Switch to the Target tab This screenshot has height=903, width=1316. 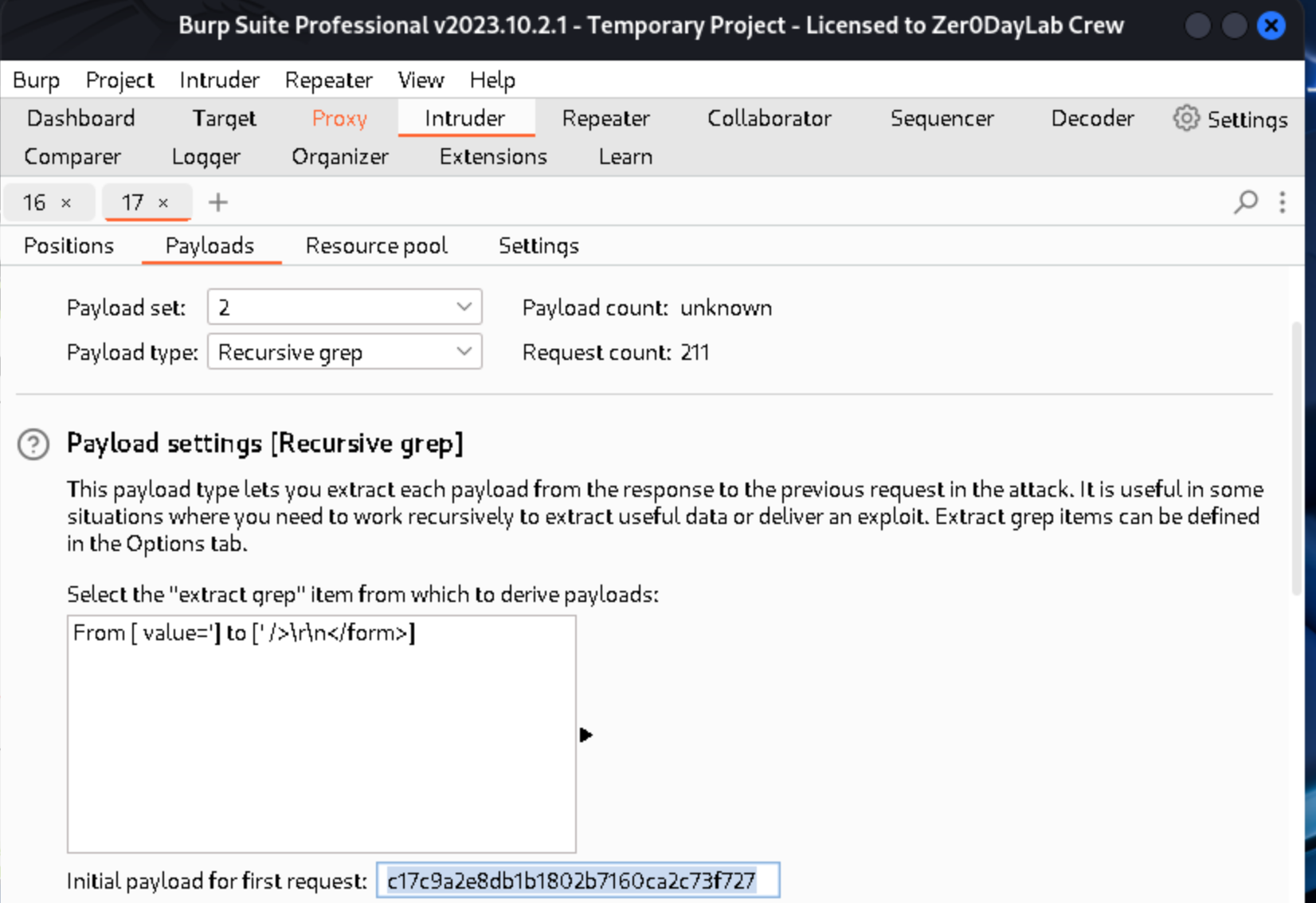tap(224, 119)
